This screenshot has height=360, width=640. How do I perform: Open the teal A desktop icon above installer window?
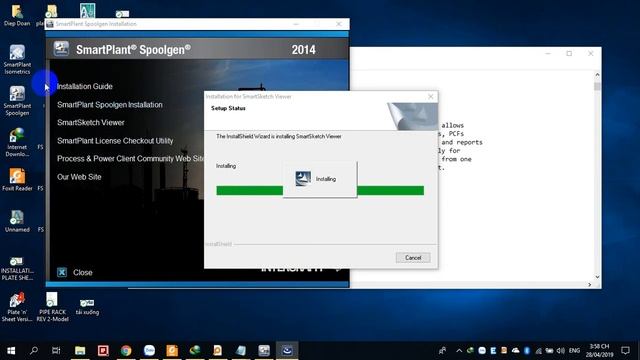[87, 11]
